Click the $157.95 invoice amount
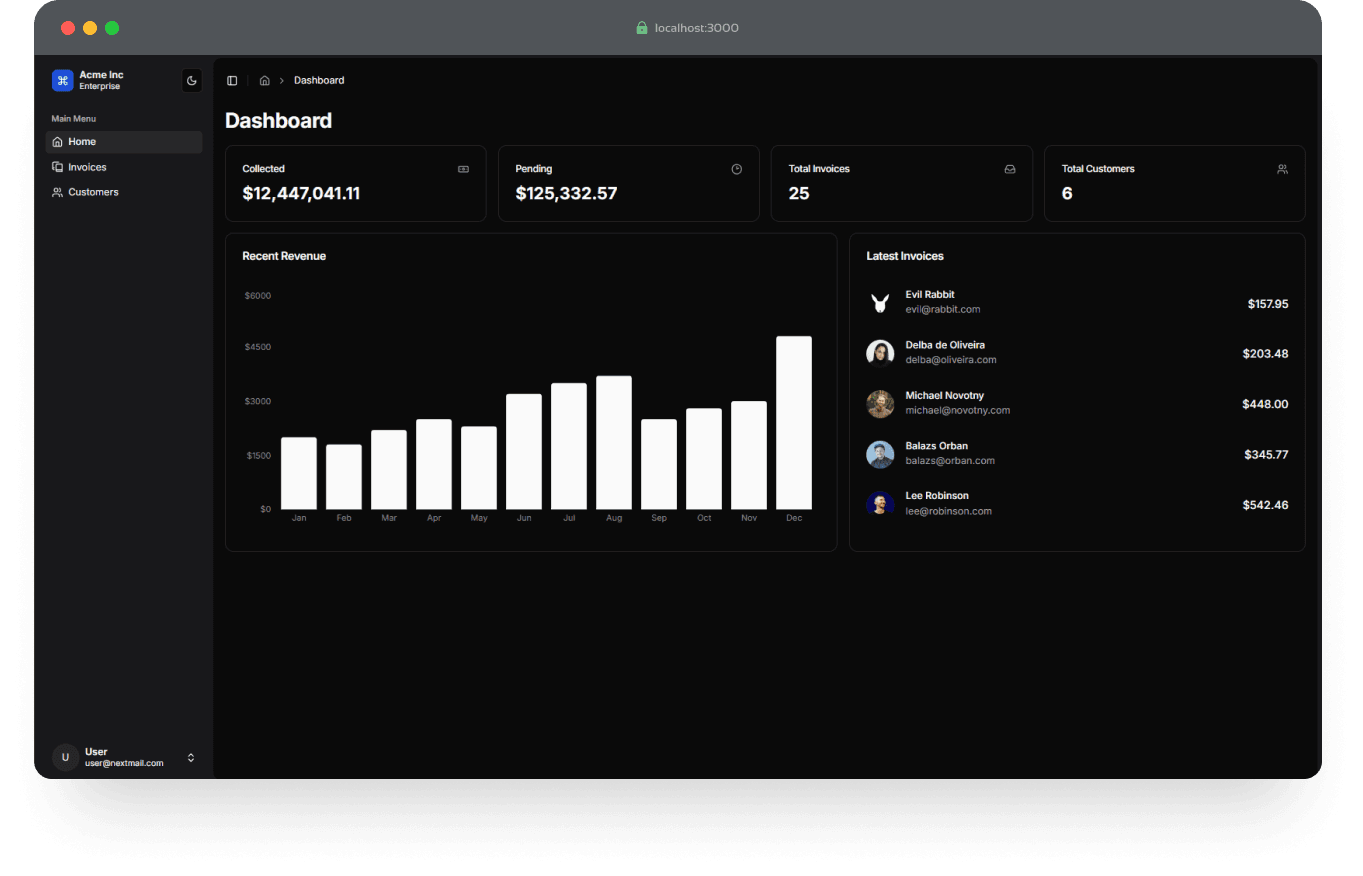Screen dimensions: 1363x876 click(1268, 304)
